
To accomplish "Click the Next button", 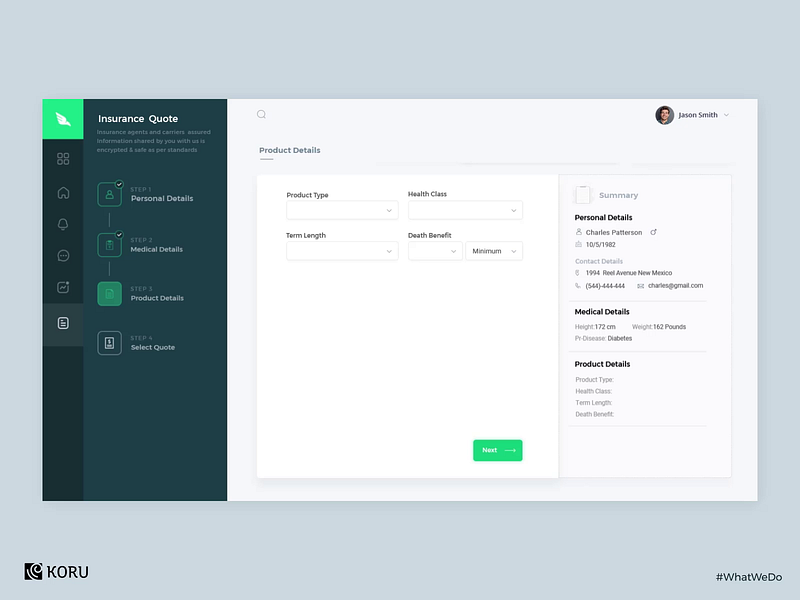I will 497,450.
